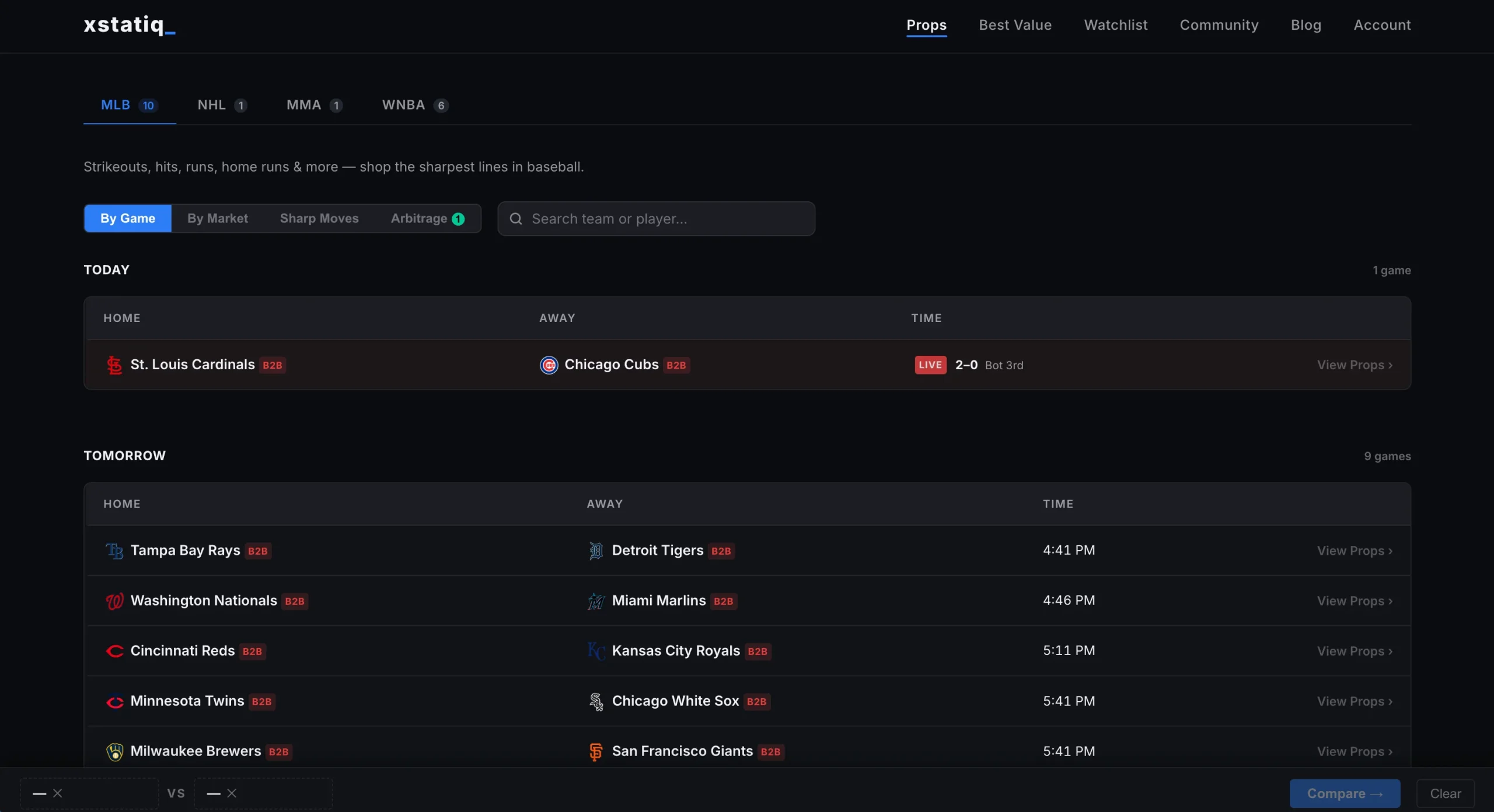Click the second empty compare slot
This screenshot has width=1494, height=812.
(263, 793)
